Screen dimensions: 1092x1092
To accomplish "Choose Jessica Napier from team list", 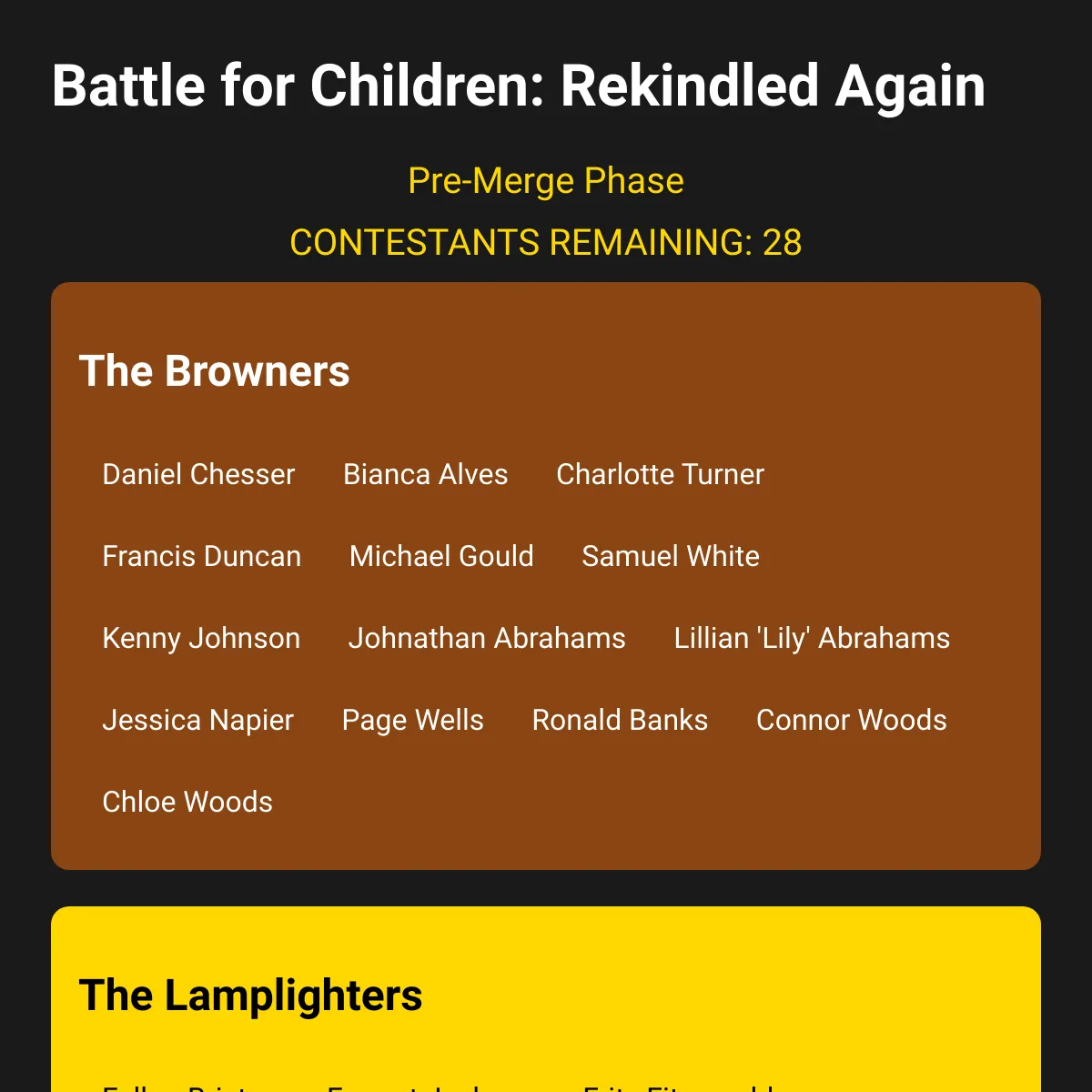I will [197, 720].
